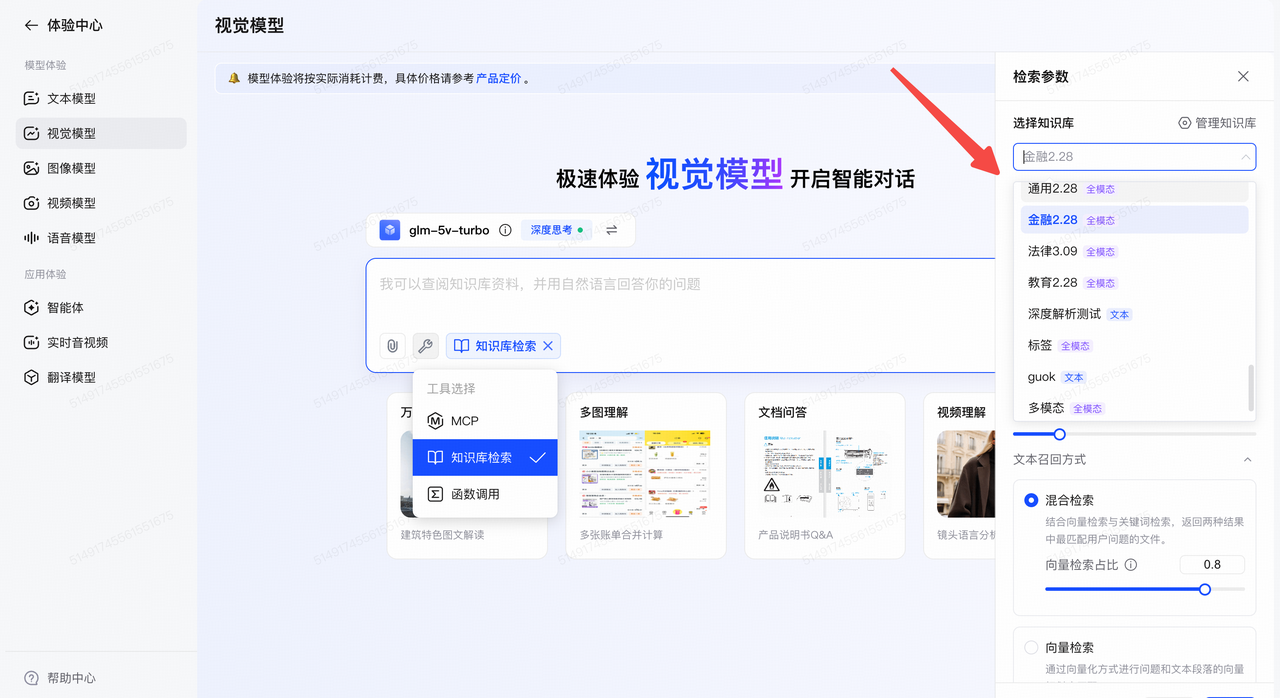The width and height of the screenshot is (1280, 698).
Task: Click the info icon next to glm-5v-turbo
Action: pyautogui.click(x=505, y=230)
